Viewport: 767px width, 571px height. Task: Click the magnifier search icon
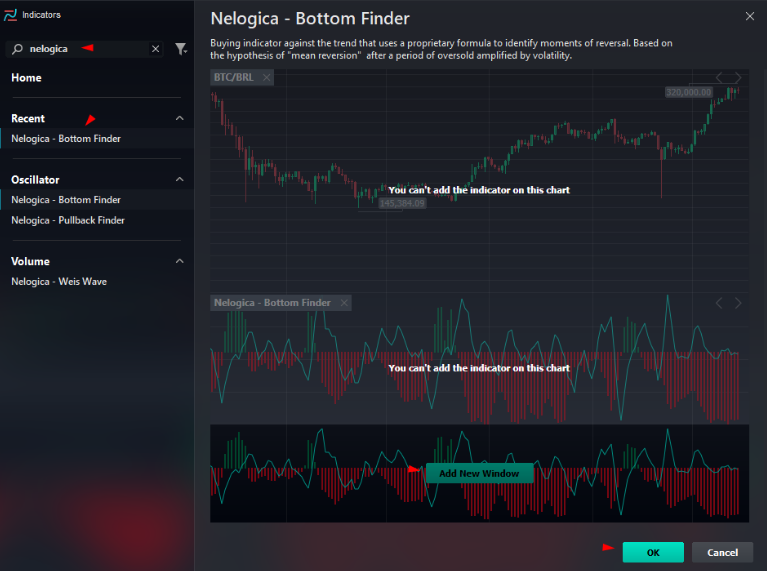17,49
